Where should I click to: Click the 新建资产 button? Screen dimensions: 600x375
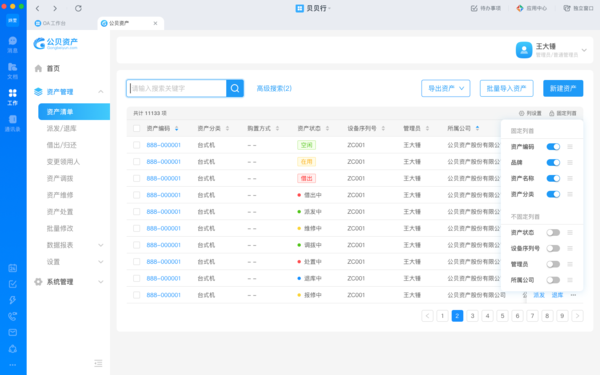pos(563,88)
